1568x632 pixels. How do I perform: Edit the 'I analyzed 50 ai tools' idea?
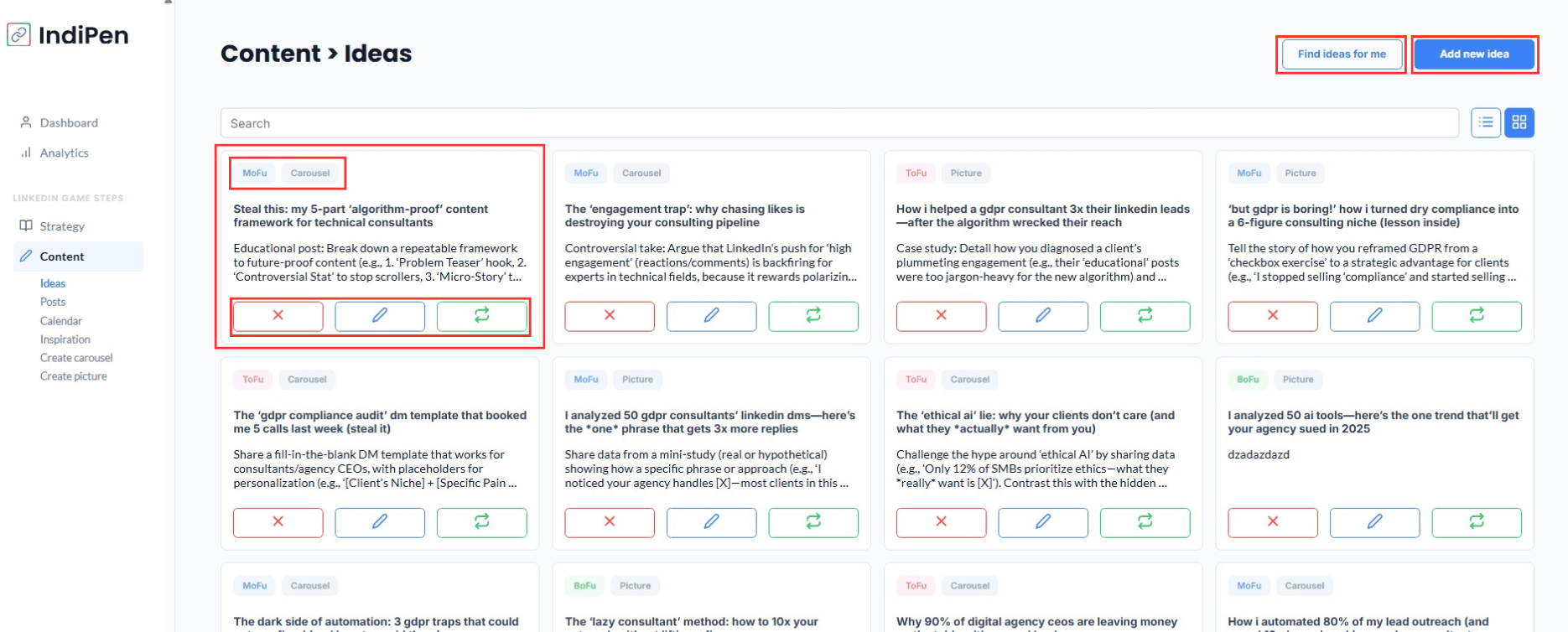click(x=1374, y=522)
